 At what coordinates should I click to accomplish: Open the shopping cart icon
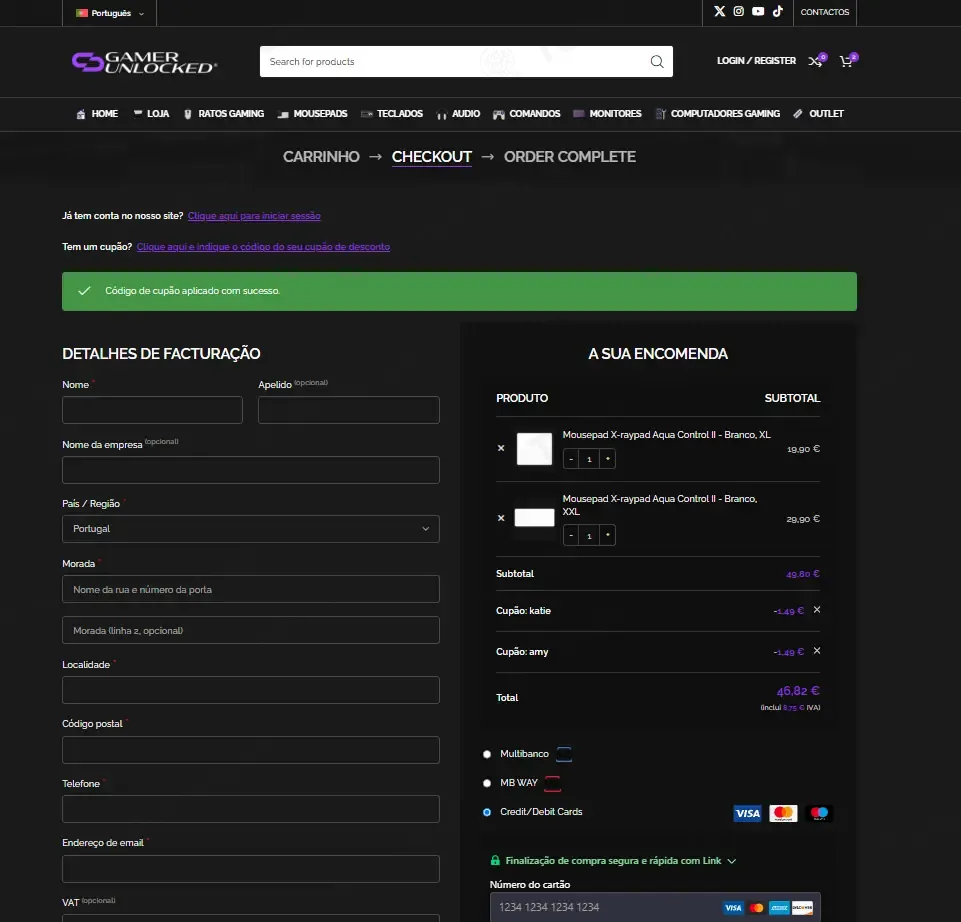[848, 61]
